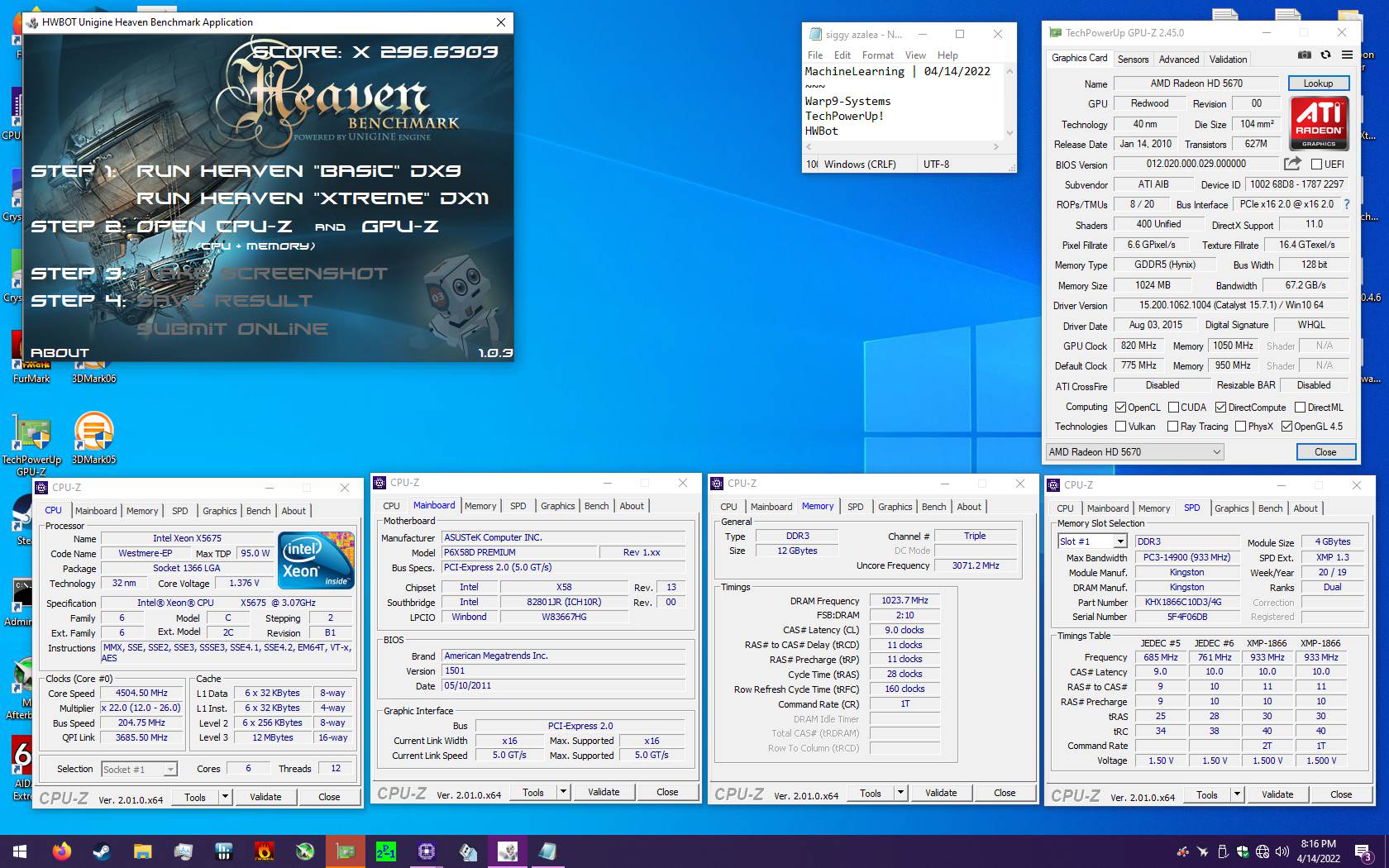Click Run Heaven "Basic" DX9

(x=298, y=171)
